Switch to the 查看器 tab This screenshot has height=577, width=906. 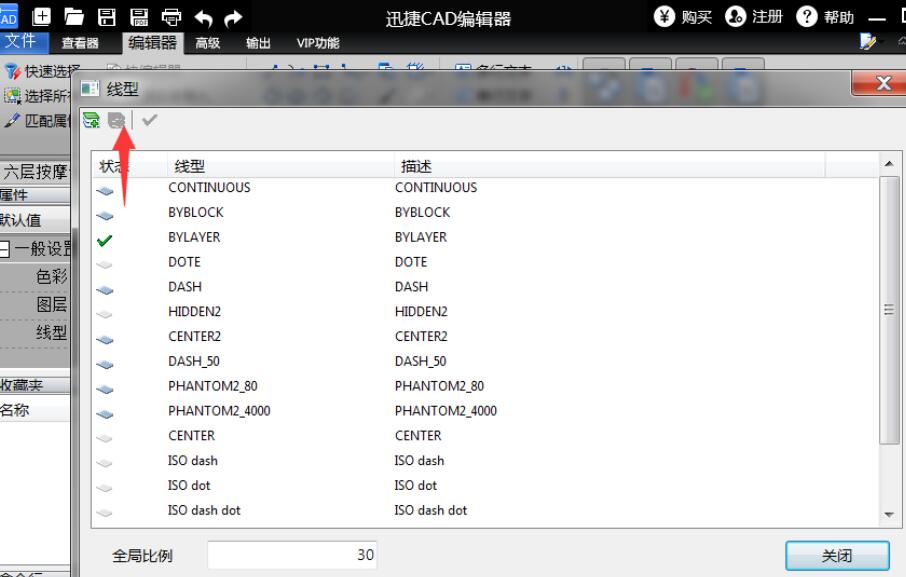click(80, 43)
